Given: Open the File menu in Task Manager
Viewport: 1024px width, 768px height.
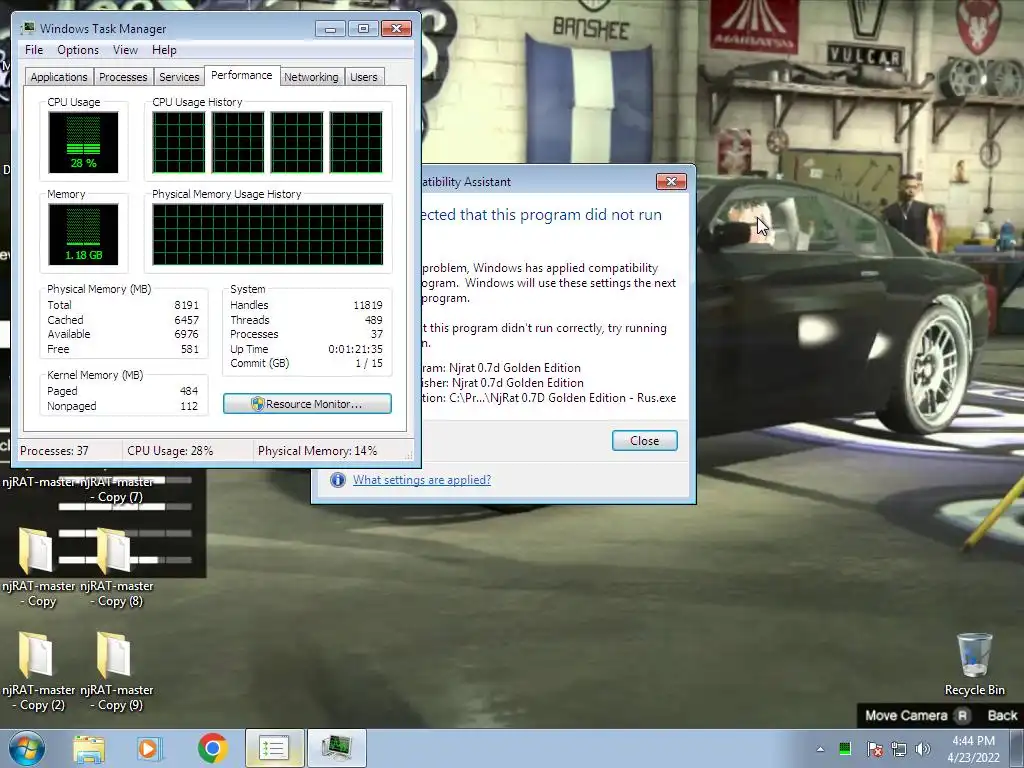Looking at the screenshot, I should (x=34, y=50).
